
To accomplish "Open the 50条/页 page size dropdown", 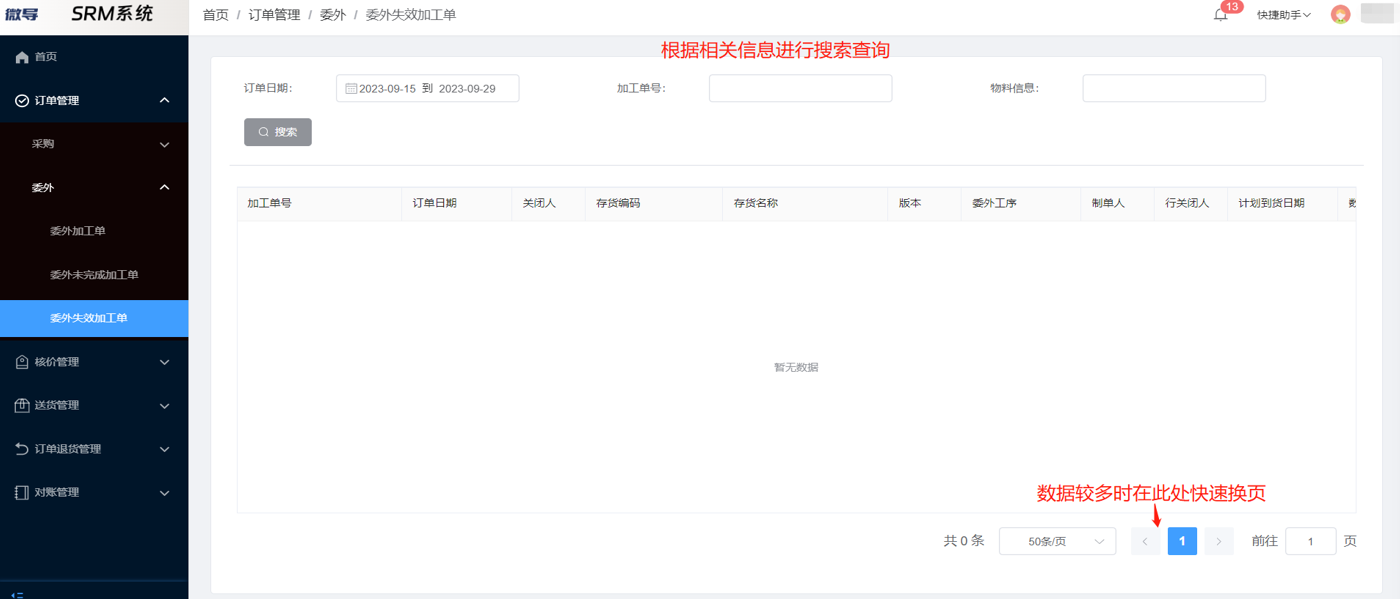I will 1057,541.
